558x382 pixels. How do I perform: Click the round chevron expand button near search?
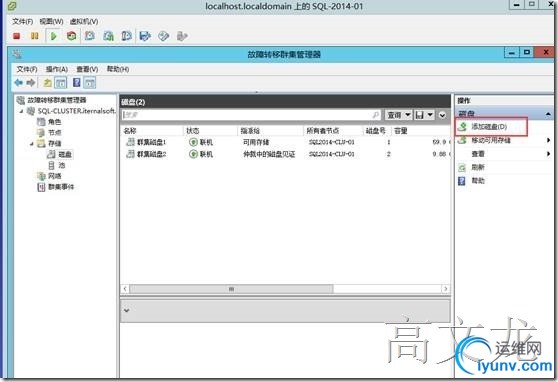click(x=442, y=115)
